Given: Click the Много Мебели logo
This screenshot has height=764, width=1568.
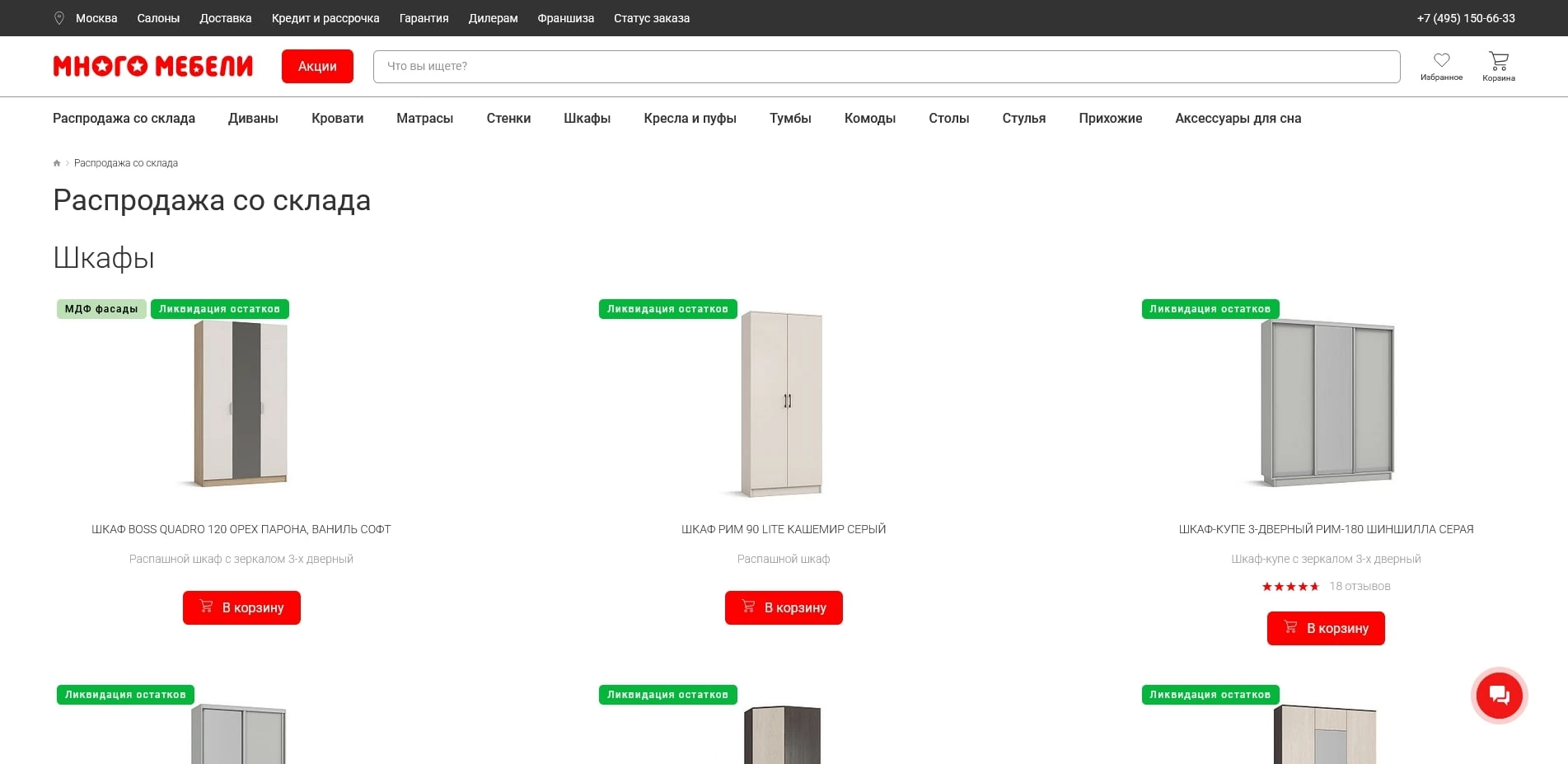Looking at the screenshot, I should 153,66.
